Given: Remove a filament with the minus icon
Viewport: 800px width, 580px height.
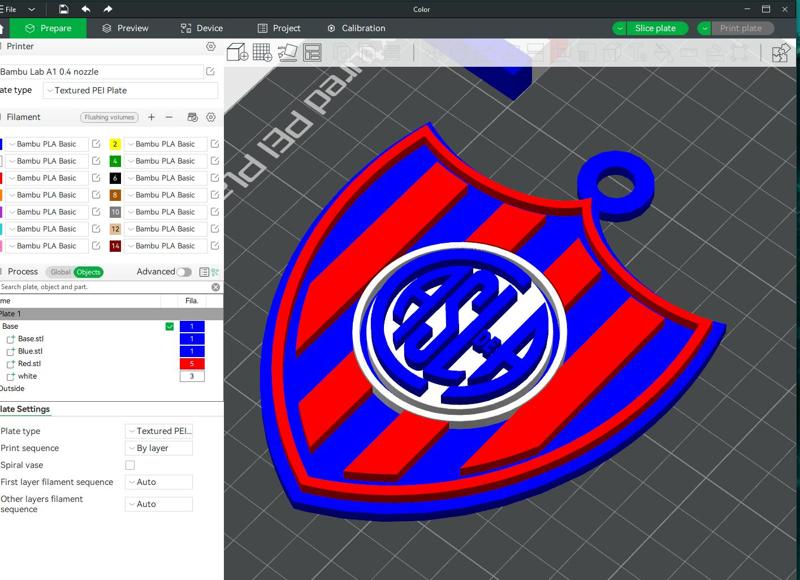Looking at the screenshot, I should pos(168,117).
